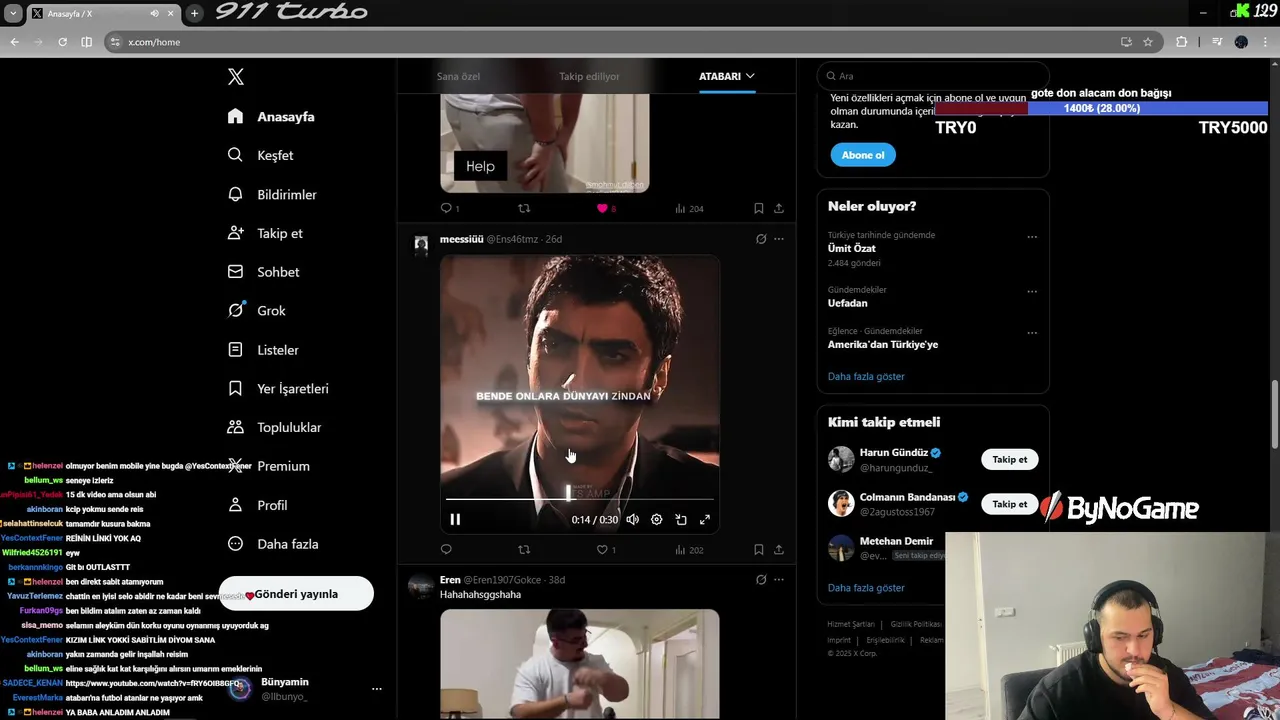Go back in browser toolbar
Image resolution: width=1280 pixels, height=720 pixels.
click(x=14, y=42)
